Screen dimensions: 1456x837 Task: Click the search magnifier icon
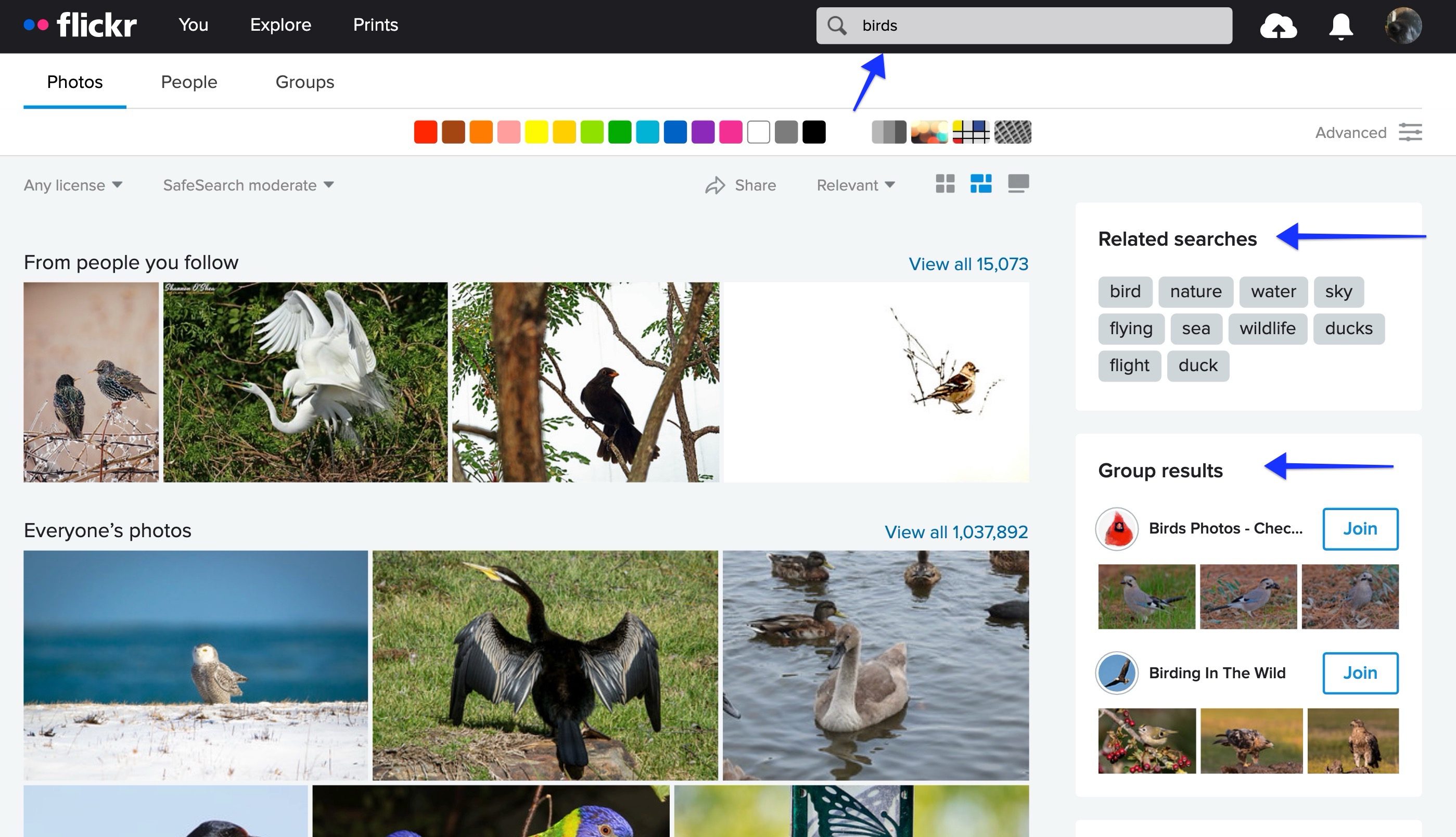tap(837, 26)
